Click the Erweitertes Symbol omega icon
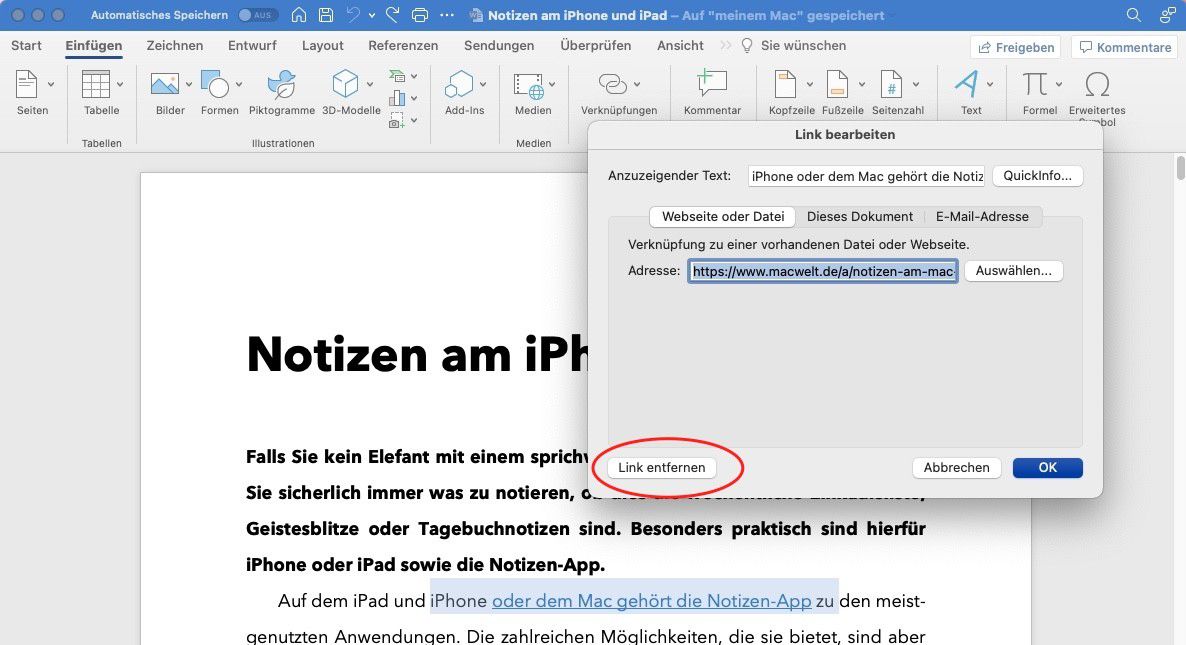The height and width of the screenshot is (645, 1186). [x=1097, y=84]
